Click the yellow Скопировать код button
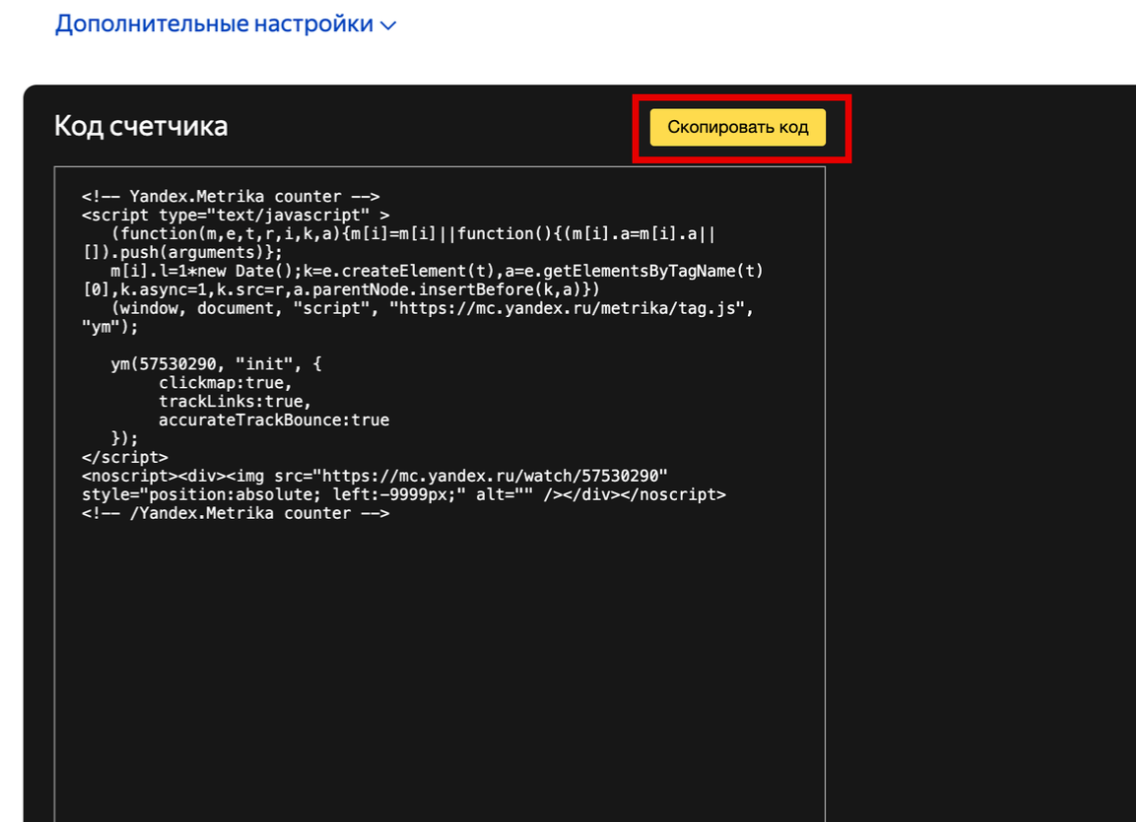Viewport: 1136px width, 822px height. [738, 127]
